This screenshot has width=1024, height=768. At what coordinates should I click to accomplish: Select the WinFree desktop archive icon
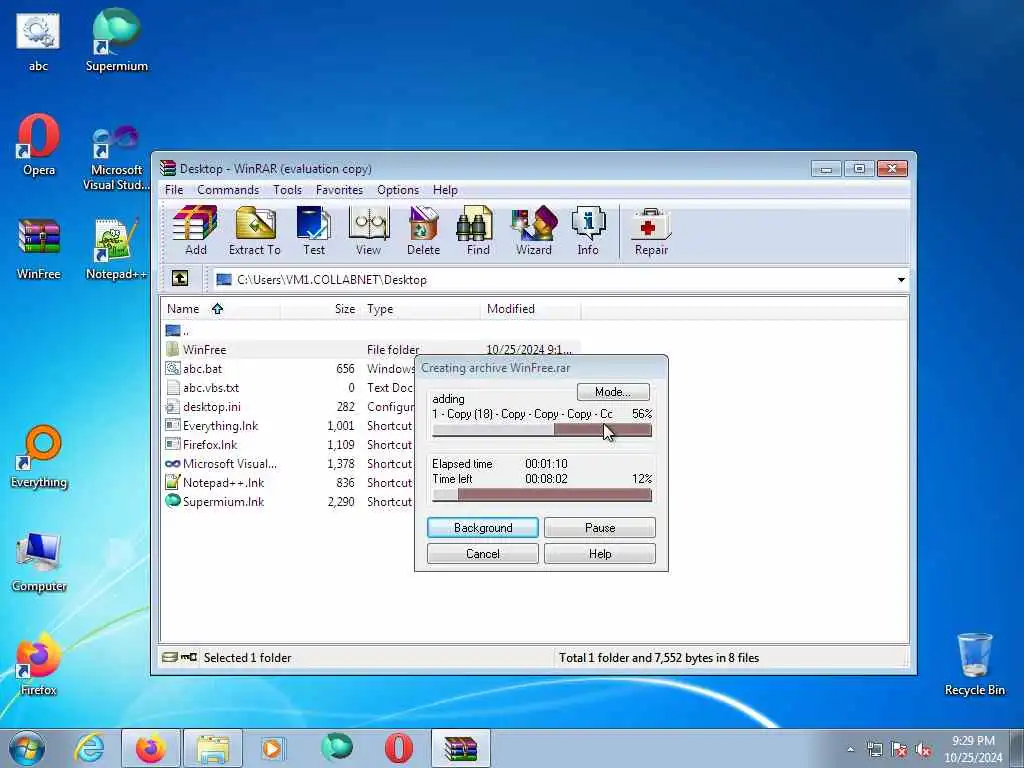click(39, 249)
